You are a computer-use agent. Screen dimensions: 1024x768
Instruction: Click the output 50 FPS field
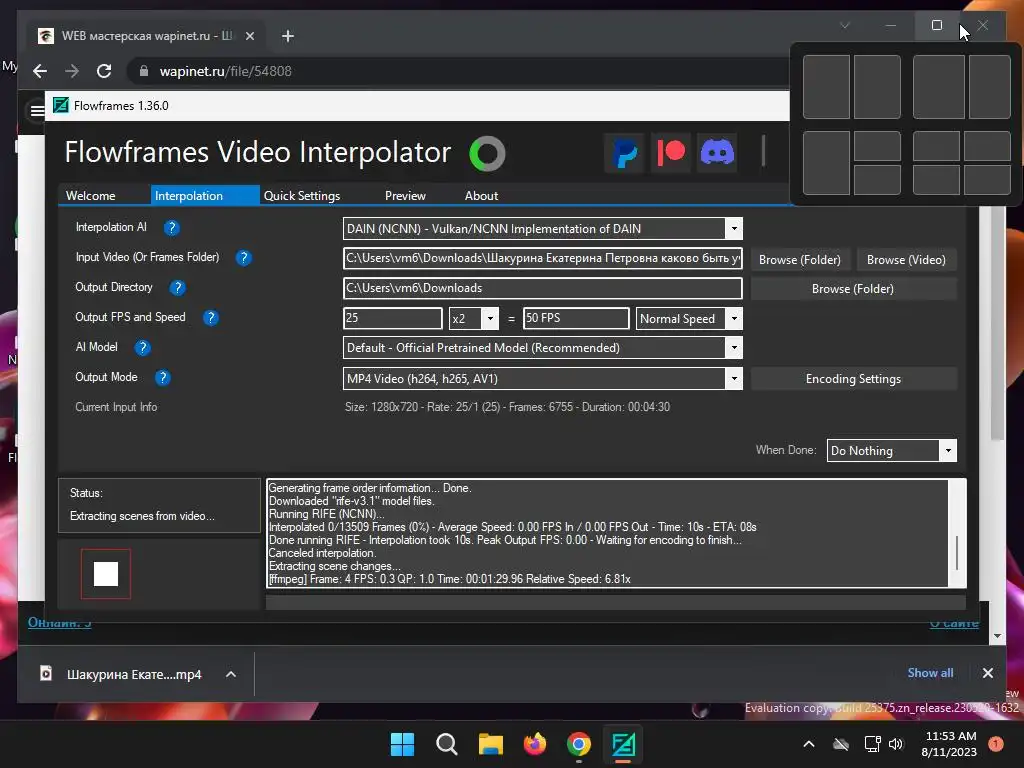point(576,318)
